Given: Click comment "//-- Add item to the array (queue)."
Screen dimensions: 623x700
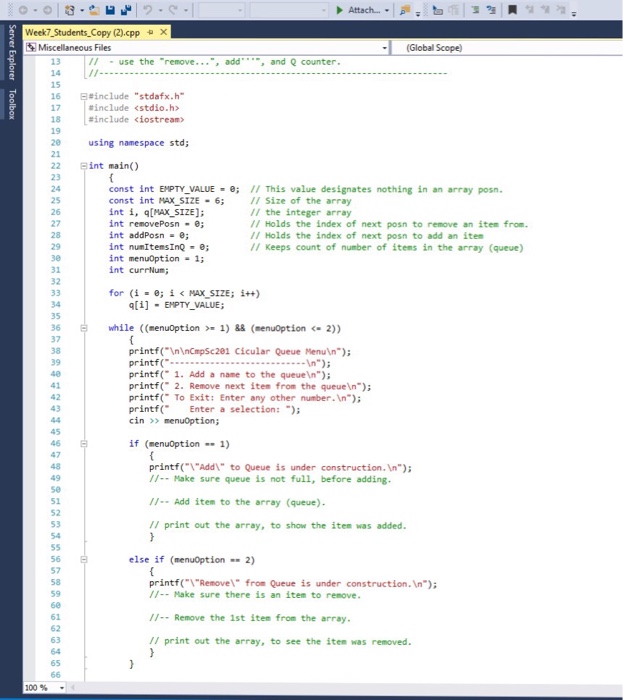Looking at the screenshot, I should pos(237,502).
